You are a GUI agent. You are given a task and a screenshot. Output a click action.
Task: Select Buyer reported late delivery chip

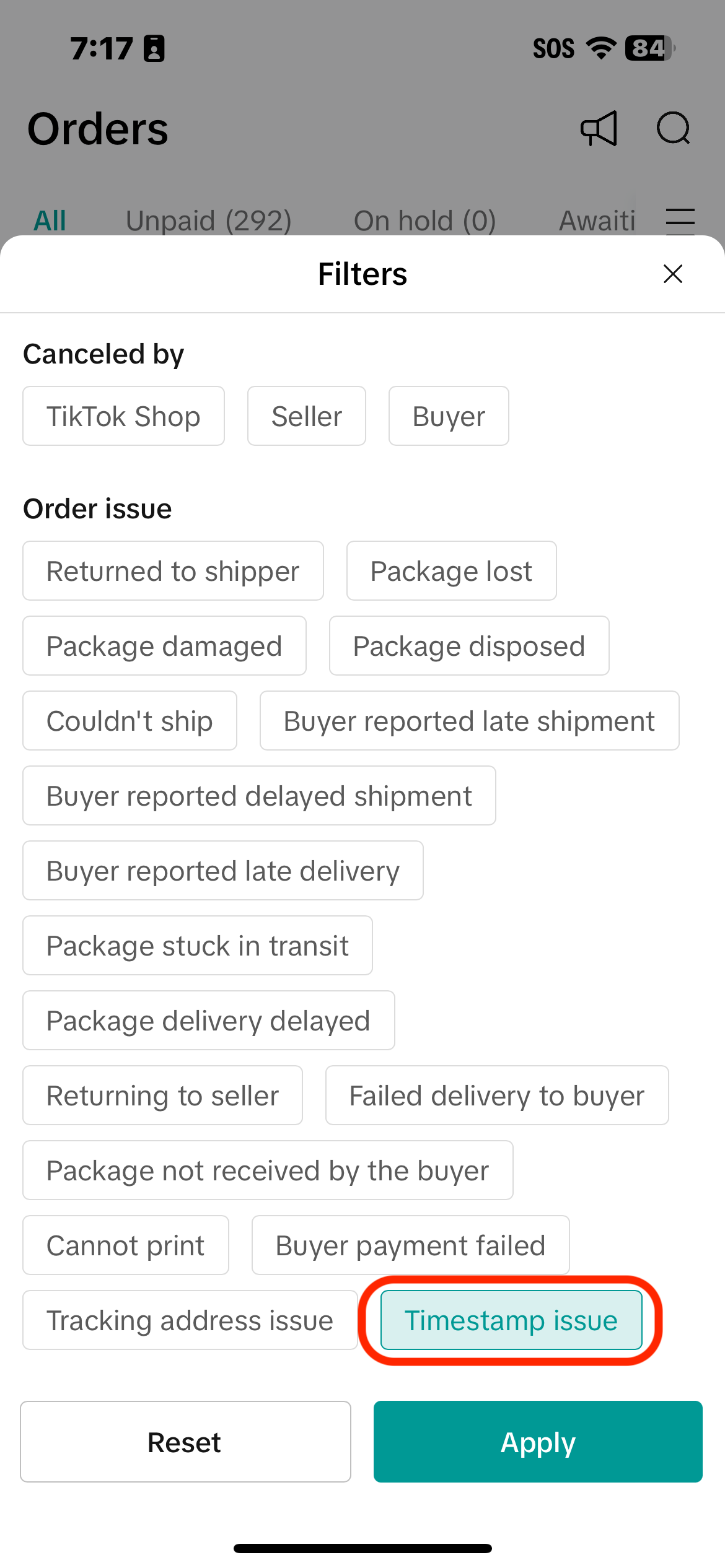click(x=223, y=871)
